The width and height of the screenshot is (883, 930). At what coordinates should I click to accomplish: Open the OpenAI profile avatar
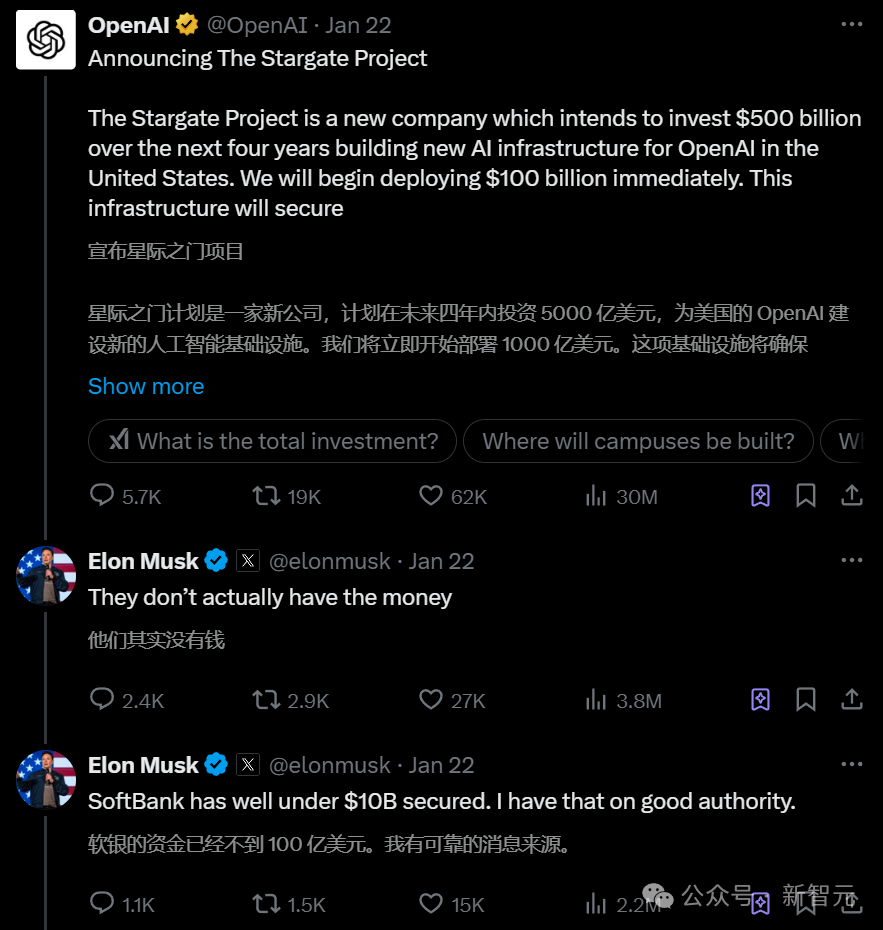(x=46, y=40)
